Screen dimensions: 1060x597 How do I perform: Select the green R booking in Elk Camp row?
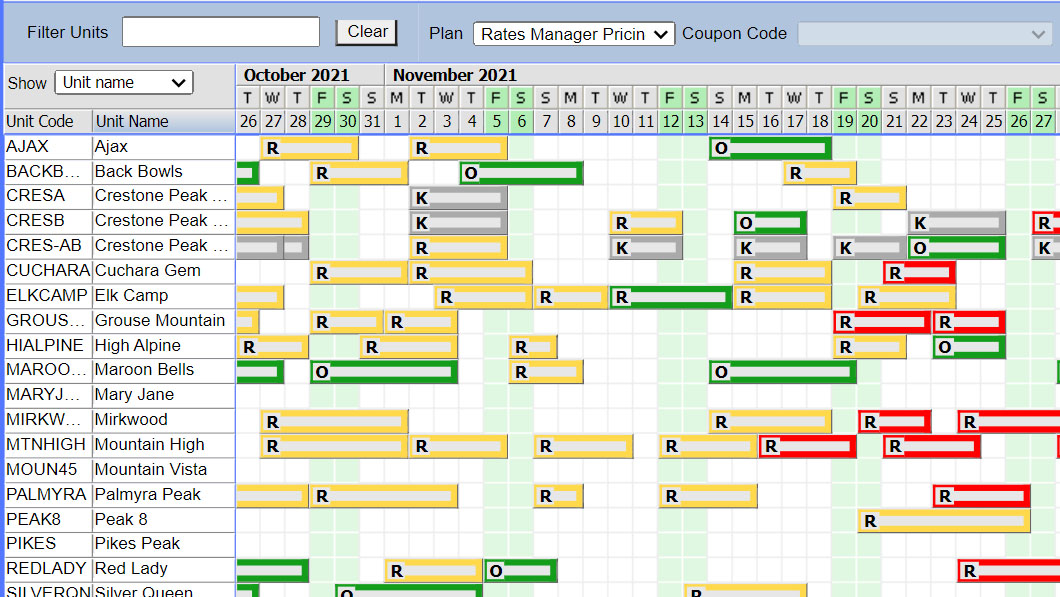pyautogui.click(x=671, y=297)
